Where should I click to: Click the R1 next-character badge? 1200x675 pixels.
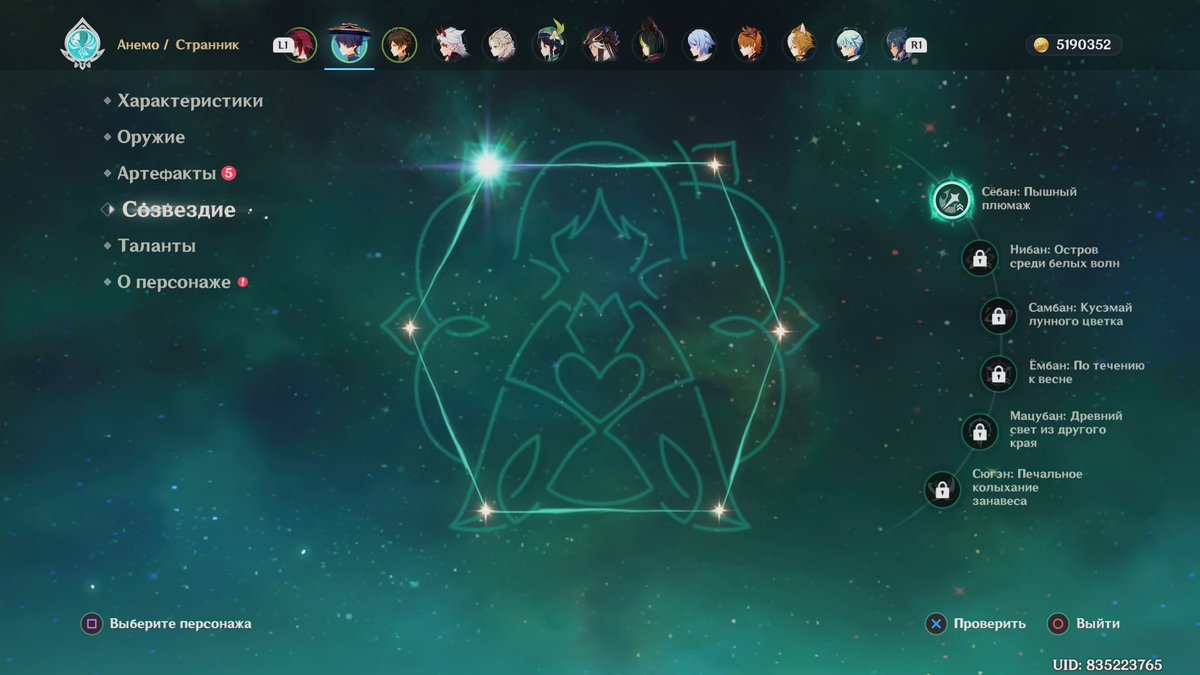pyautogui.click(x=916, y=45)
